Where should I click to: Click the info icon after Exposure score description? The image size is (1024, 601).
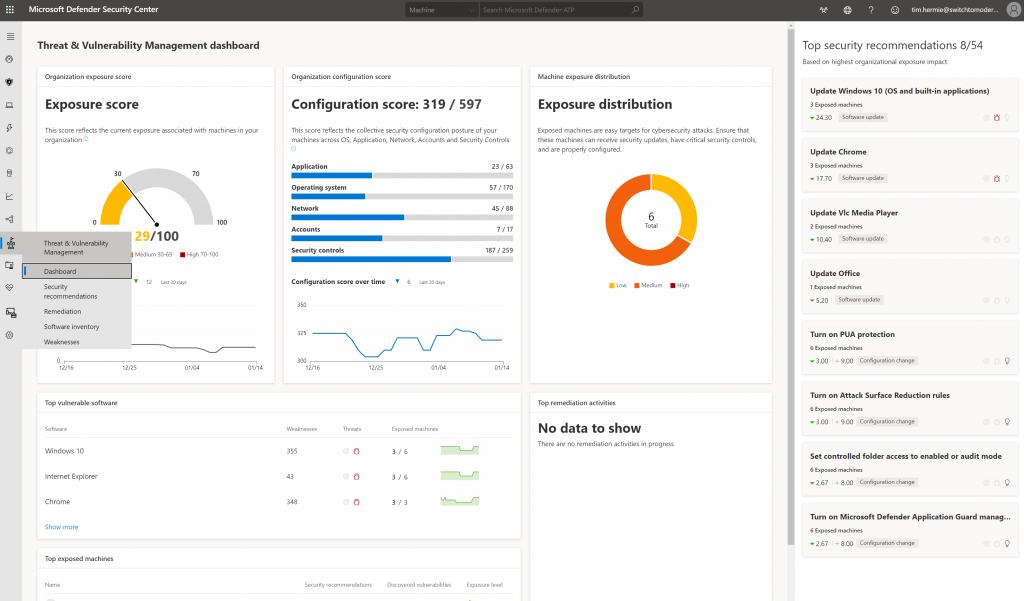pos(86,139)
